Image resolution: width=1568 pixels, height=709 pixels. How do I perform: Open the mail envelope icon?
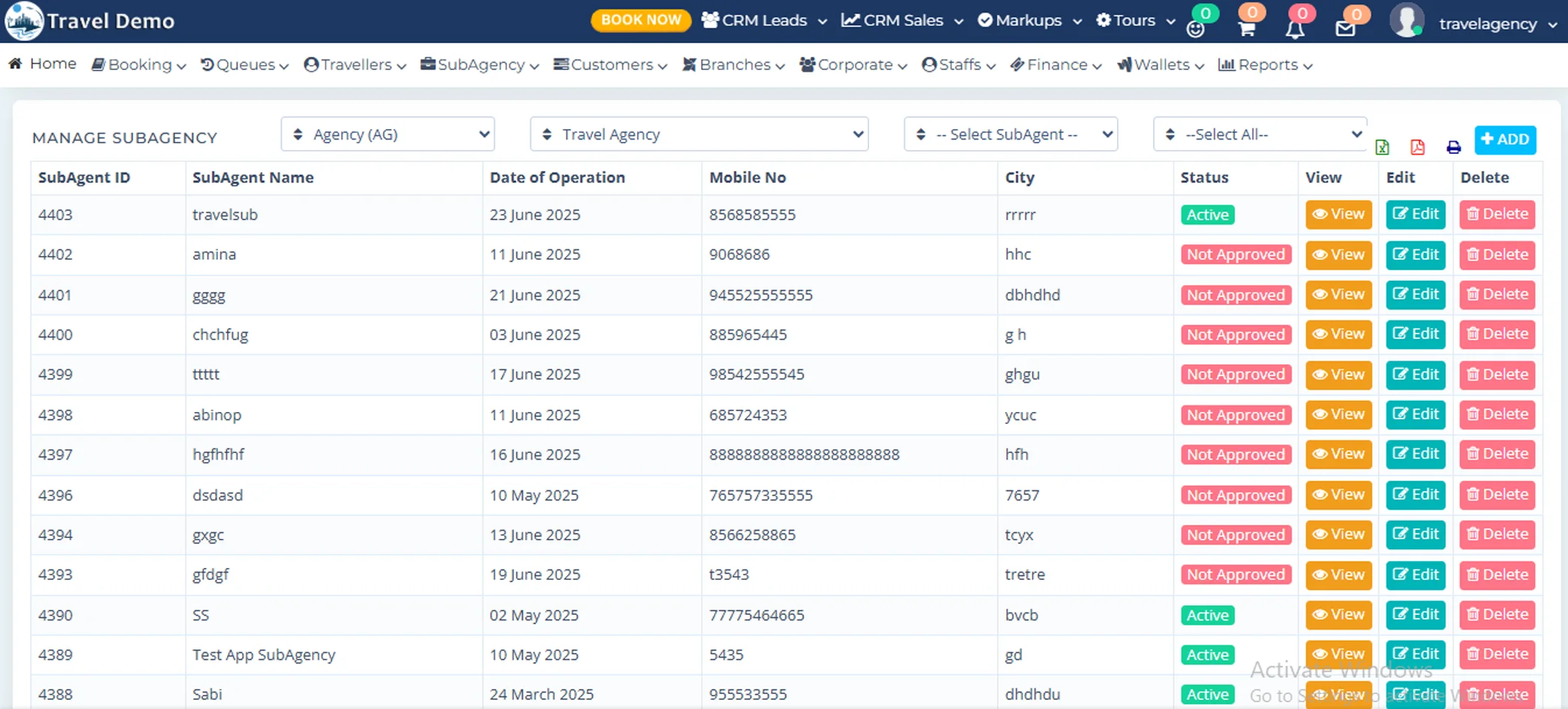[x=1345, y=29]
